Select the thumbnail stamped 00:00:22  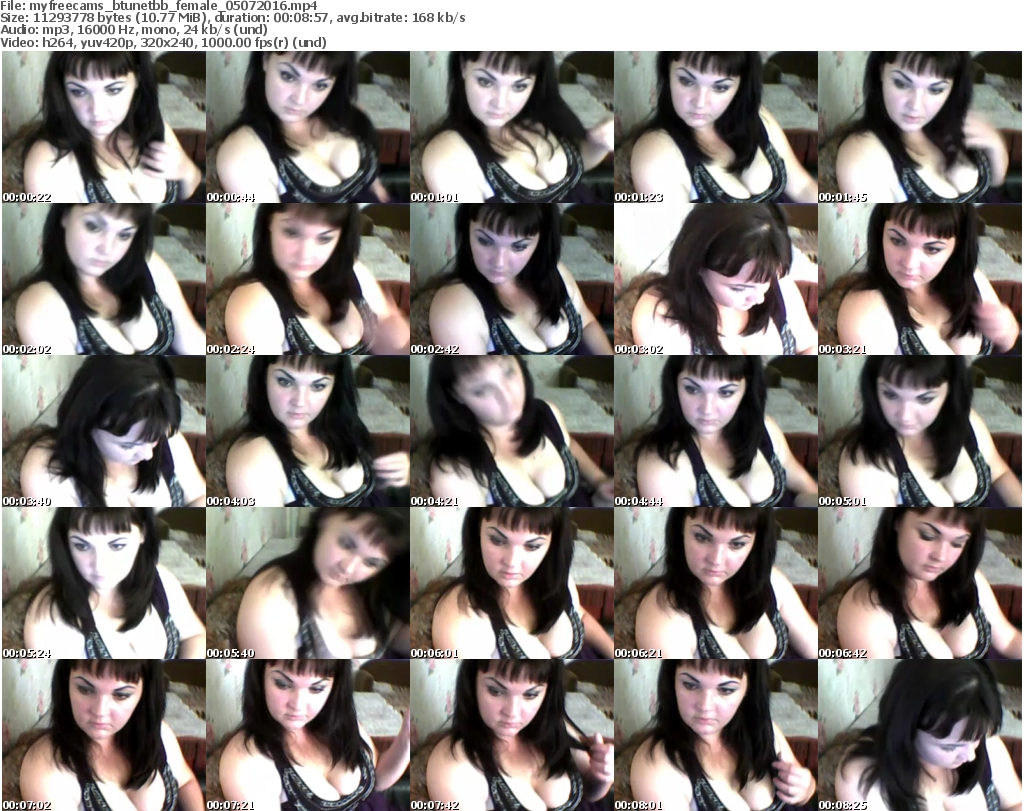tap(104, 127)
